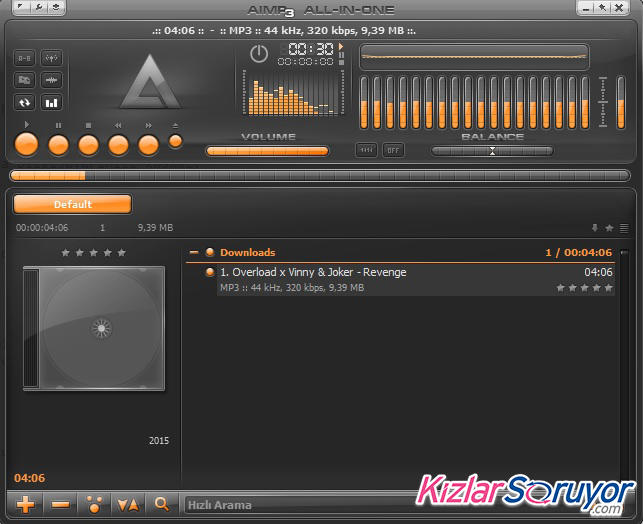The height and width of the screenshot is (524, 643).
Task: Select the Default playlist tab
Action: click(x=73, y=204)
